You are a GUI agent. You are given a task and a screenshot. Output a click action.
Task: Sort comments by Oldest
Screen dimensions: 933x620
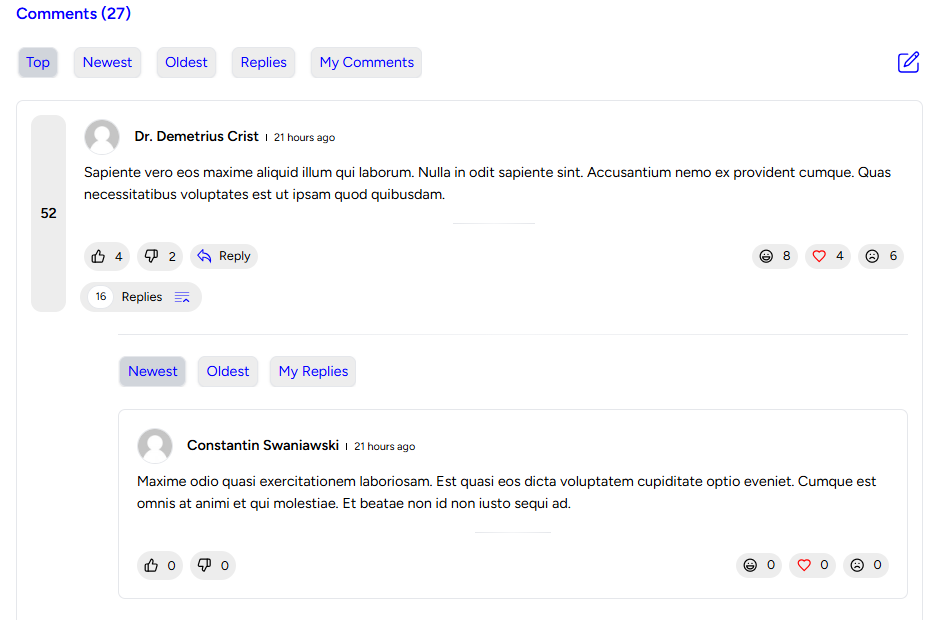coord(186,62)
